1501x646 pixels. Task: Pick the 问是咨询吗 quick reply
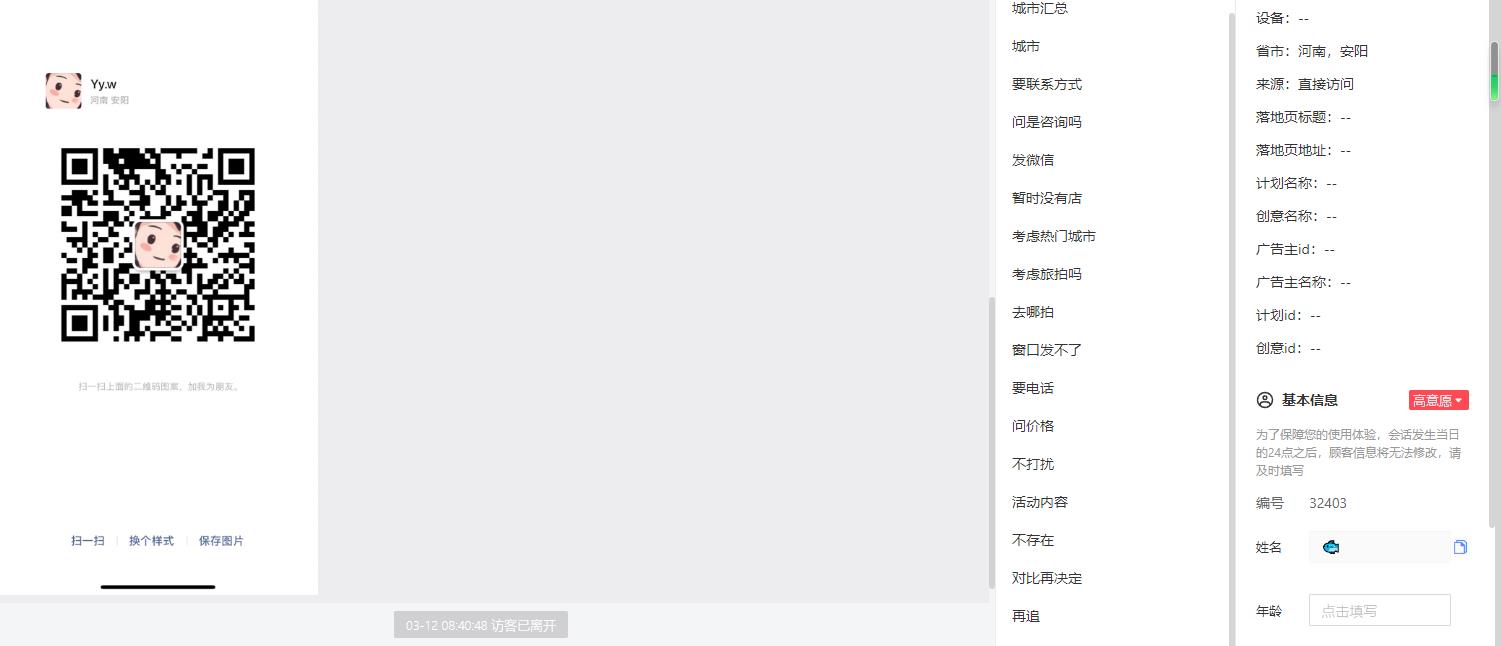point(1047,122)
